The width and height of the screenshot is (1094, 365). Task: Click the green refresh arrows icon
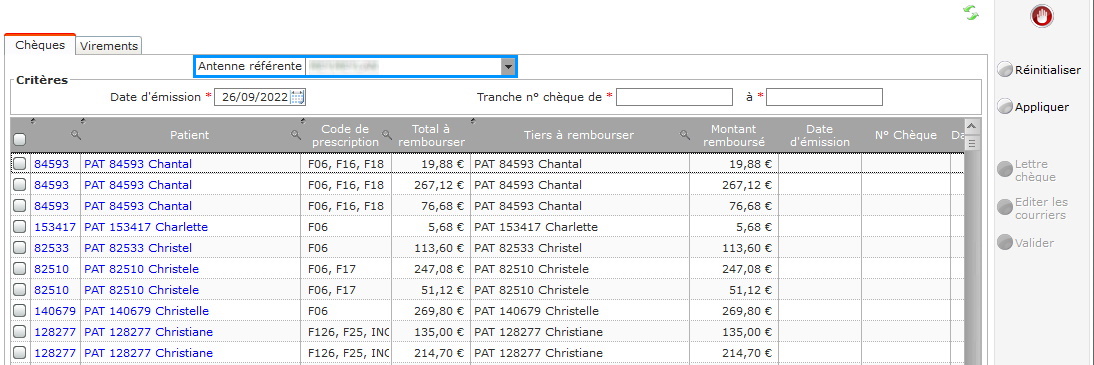click(971, 13)
